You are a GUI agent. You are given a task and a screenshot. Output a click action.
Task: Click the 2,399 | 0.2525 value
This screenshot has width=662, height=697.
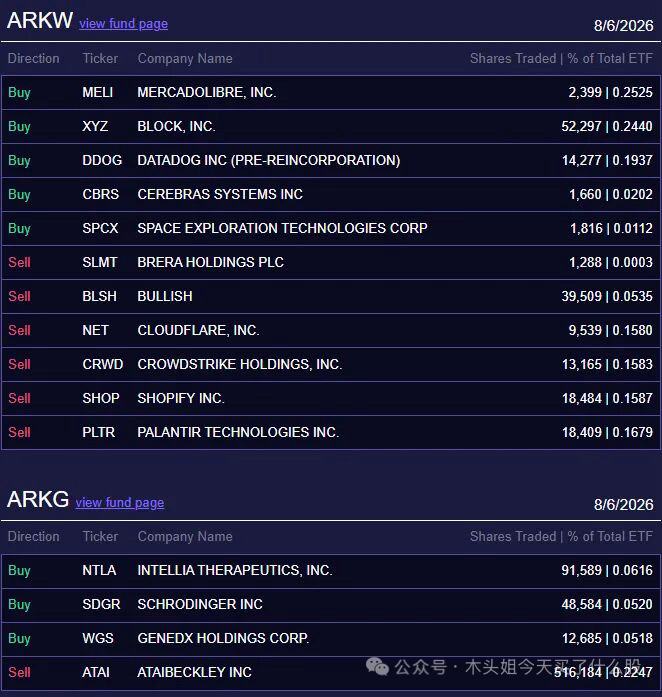(x=610, y=92)
